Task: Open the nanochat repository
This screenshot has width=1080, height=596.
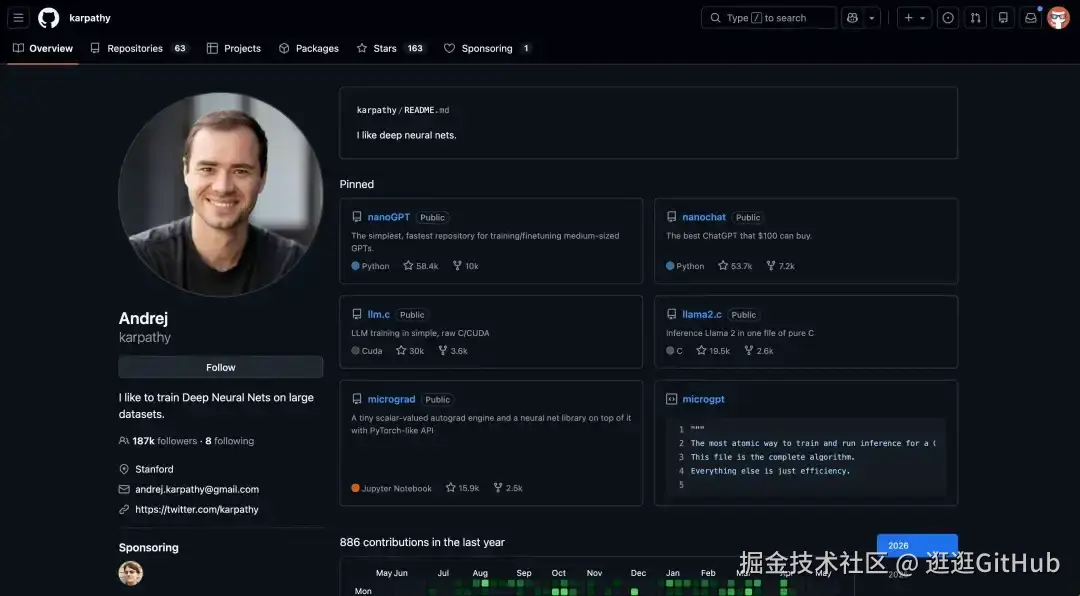Action: coord(704,217)
